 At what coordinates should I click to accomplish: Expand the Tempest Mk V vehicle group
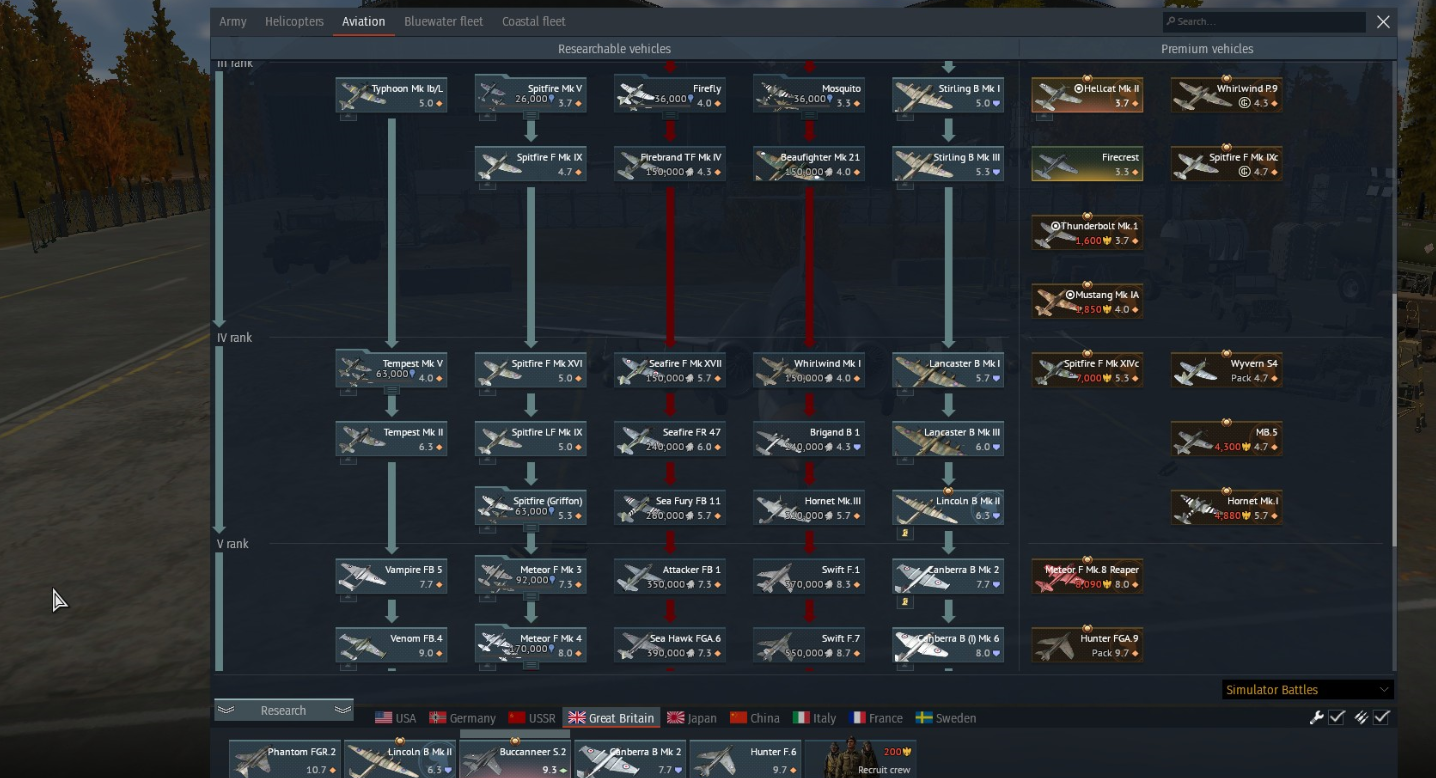coord(391,371)
